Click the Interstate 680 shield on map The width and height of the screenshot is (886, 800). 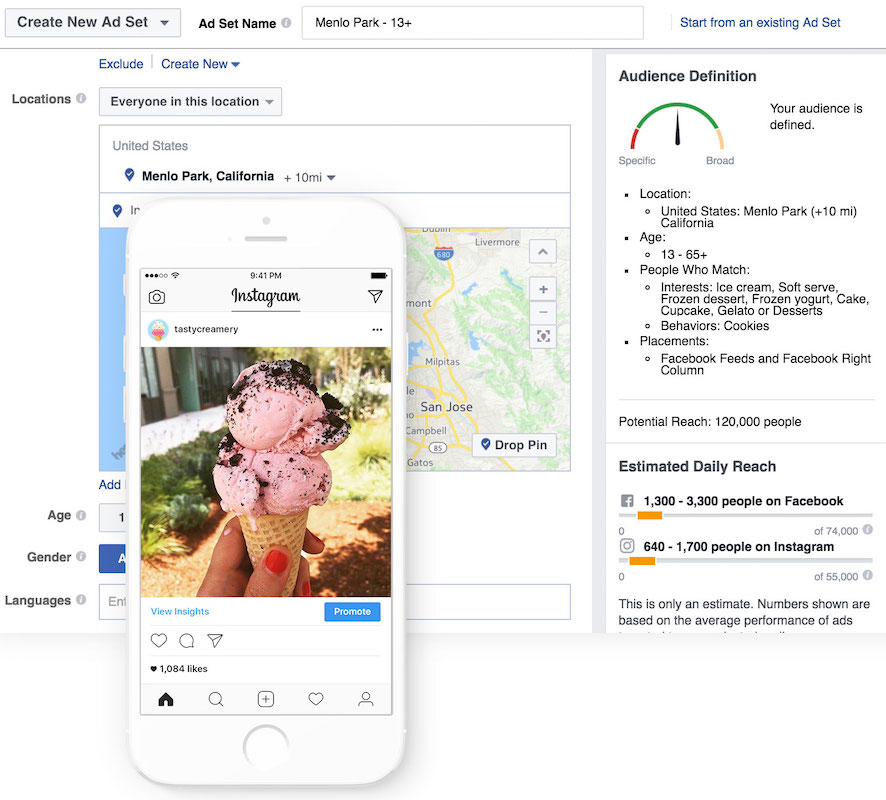(x=444, y=254)
